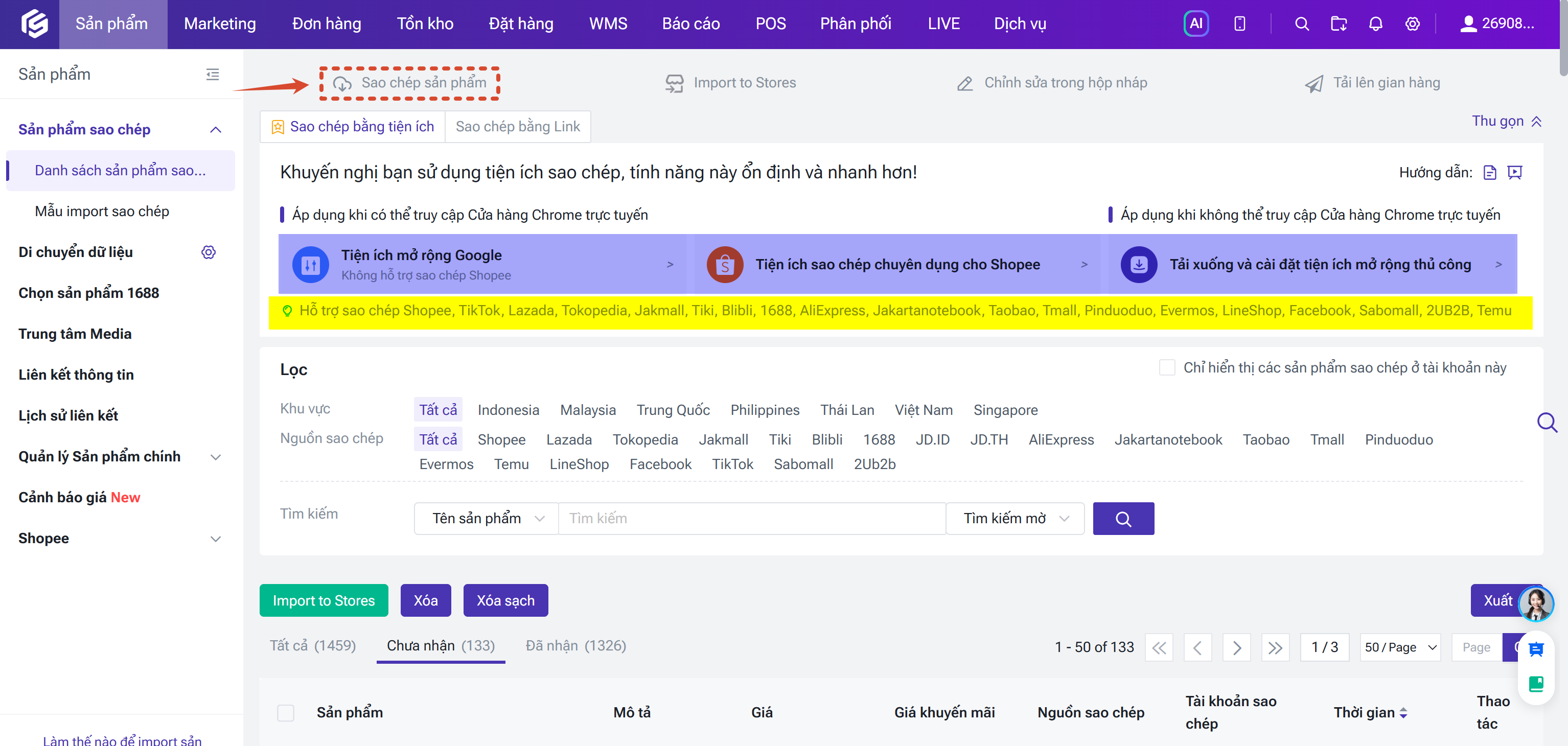Click the Xóa button
This screenshot has width=1568, height=746.
(426, 600)
